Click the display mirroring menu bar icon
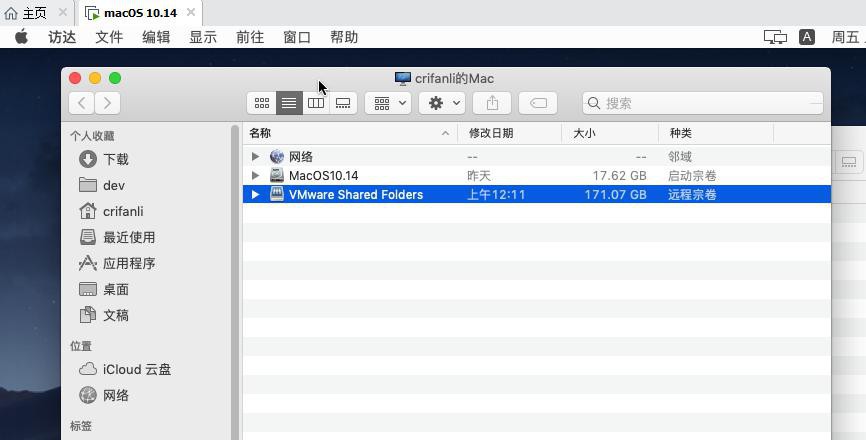 (x=775, y=37)
